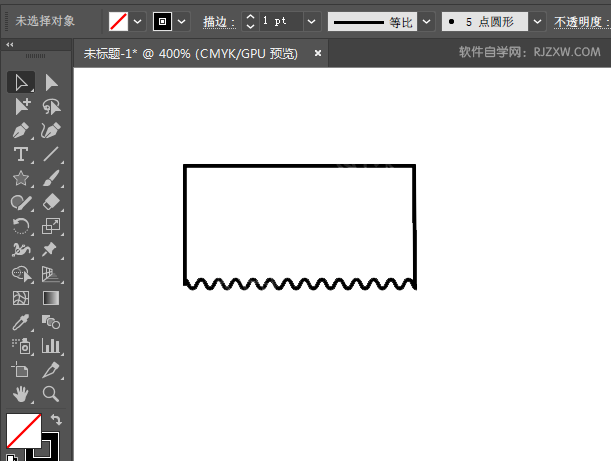Select the Curvature tool
The height and width of the screenshot is (461, 611).
click(51, 131)
